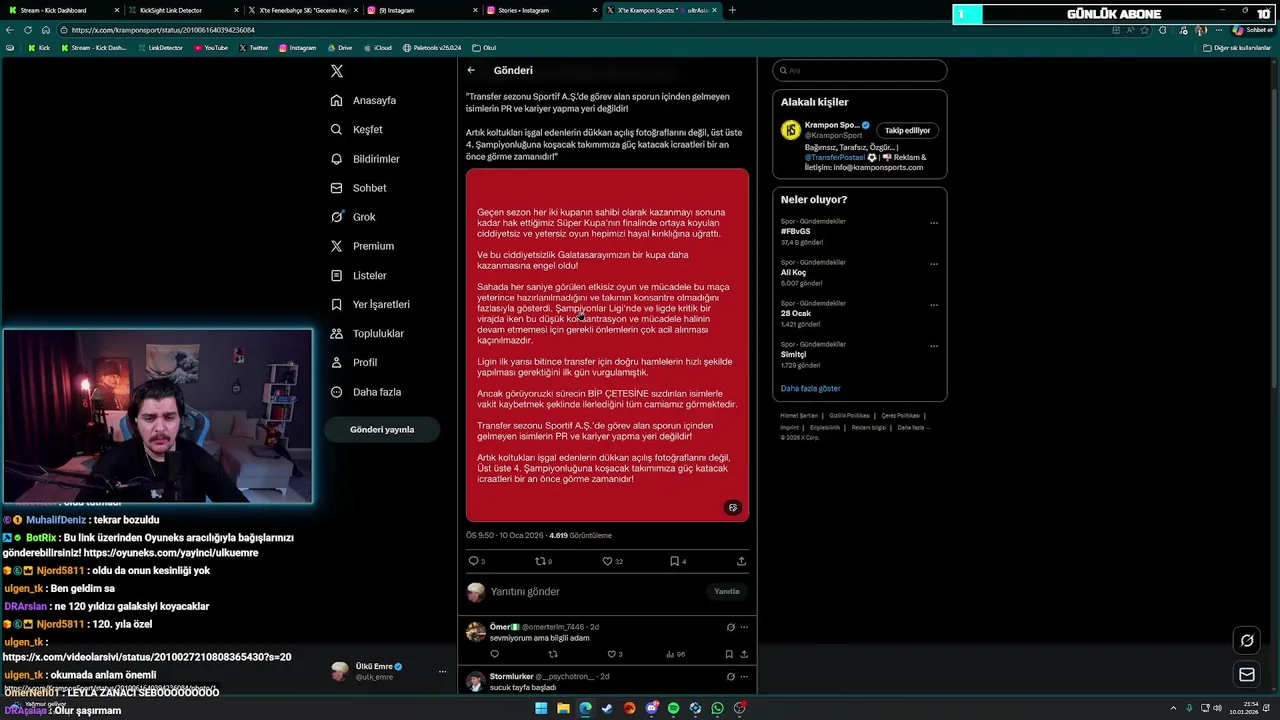Open Okul bookmarks folder
The image size is (1280, 720).
coord(484,48)
